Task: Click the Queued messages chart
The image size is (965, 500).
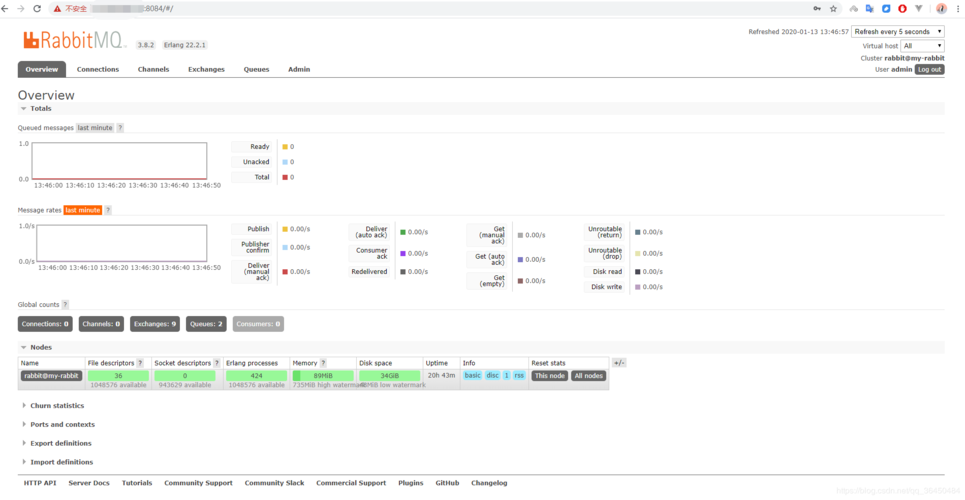Action: coord(119,161)
